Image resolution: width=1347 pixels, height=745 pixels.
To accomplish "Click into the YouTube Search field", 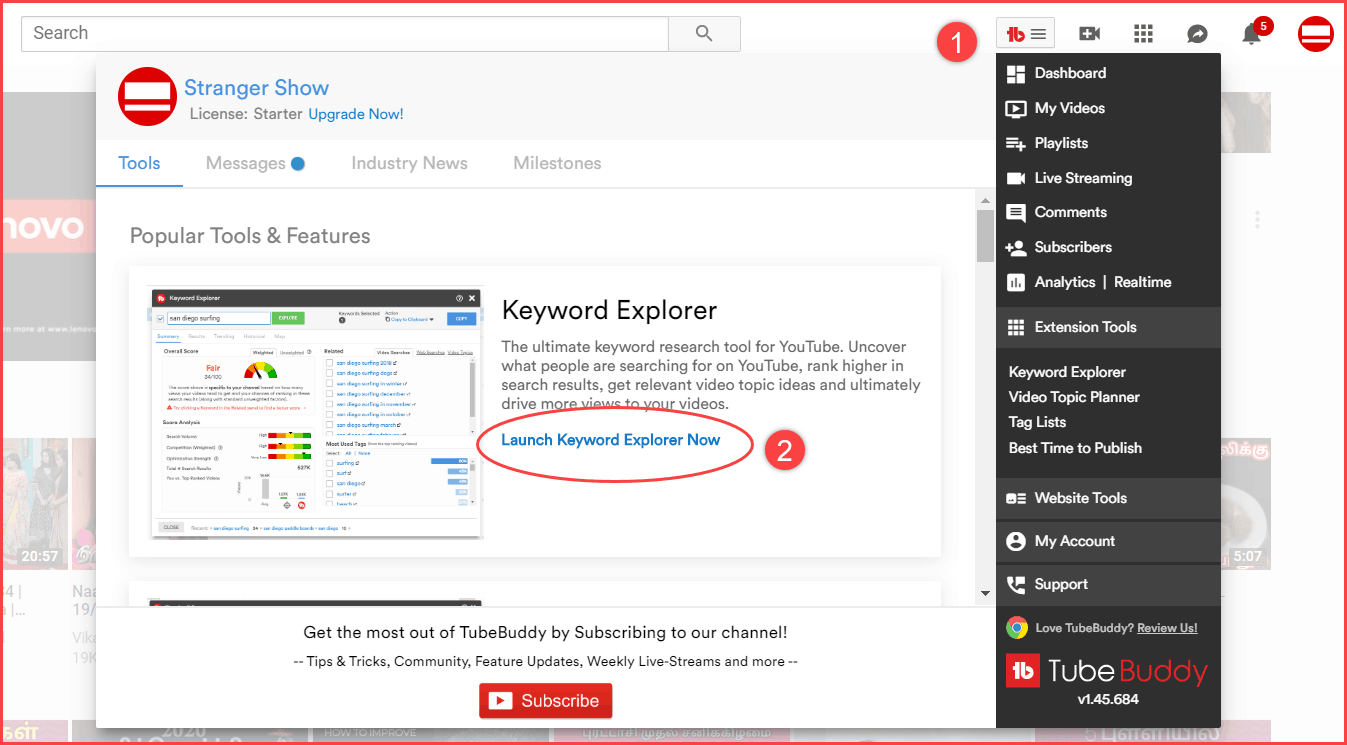I will pyautogui.click(x=345, y=33).
